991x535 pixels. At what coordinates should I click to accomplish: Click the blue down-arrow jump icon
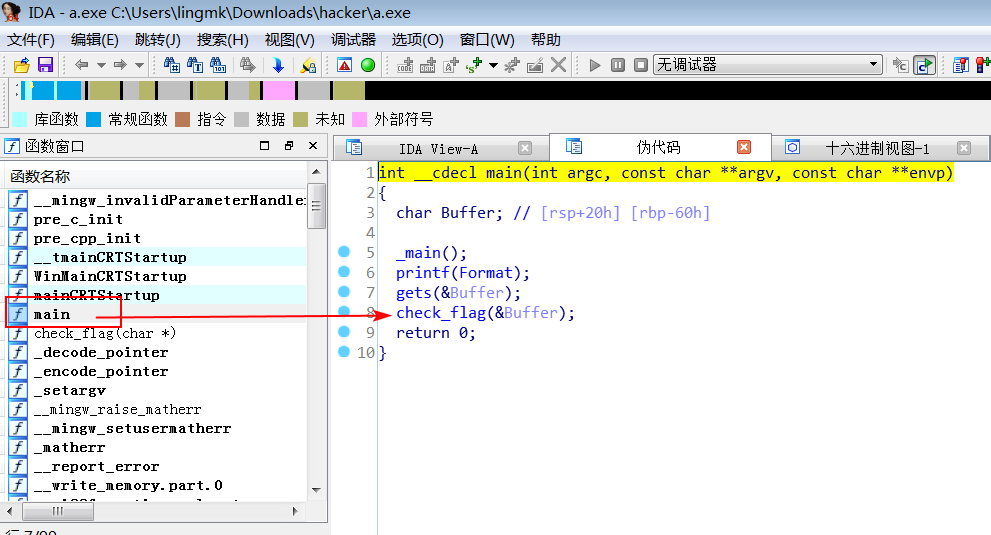click(278, 65)
